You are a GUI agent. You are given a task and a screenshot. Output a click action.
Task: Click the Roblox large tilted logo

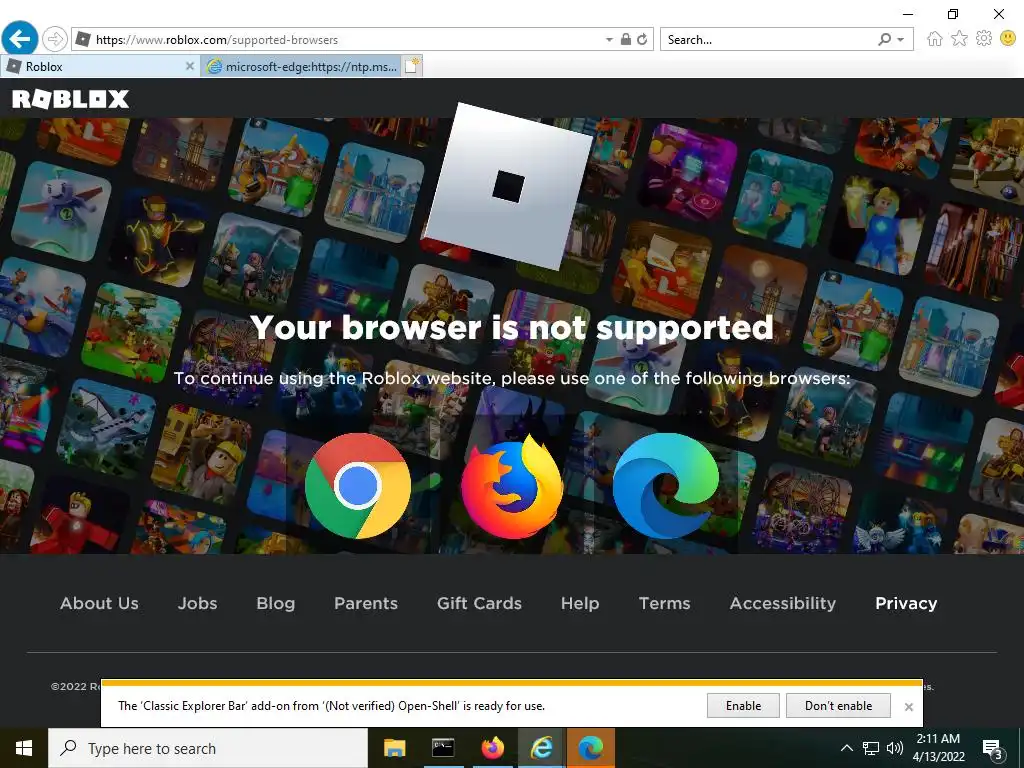click(x=508, y=187)
